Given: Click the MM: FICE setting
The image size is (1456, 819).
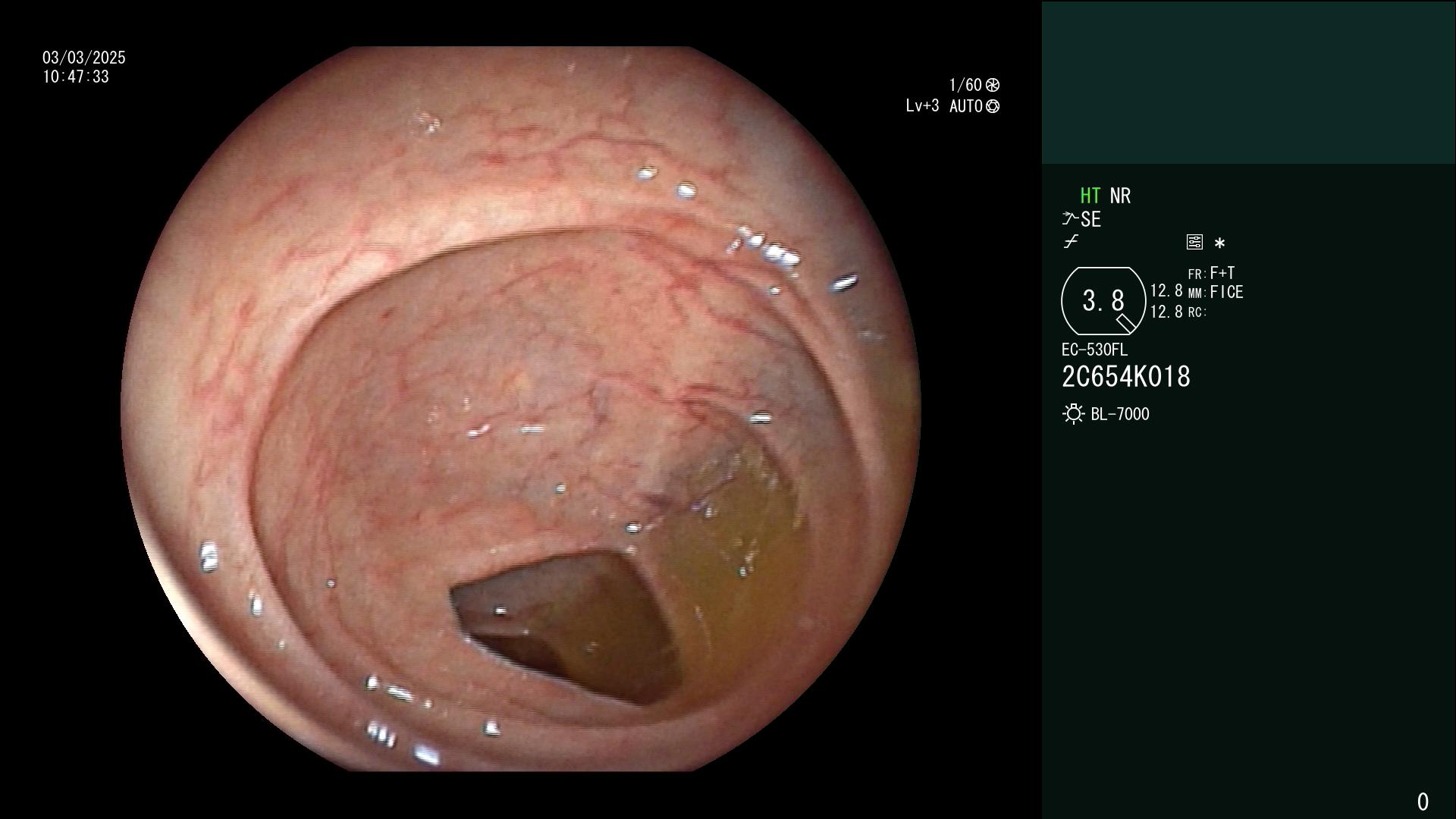Looking at the screenshot, I should [x=1216, y=292].
